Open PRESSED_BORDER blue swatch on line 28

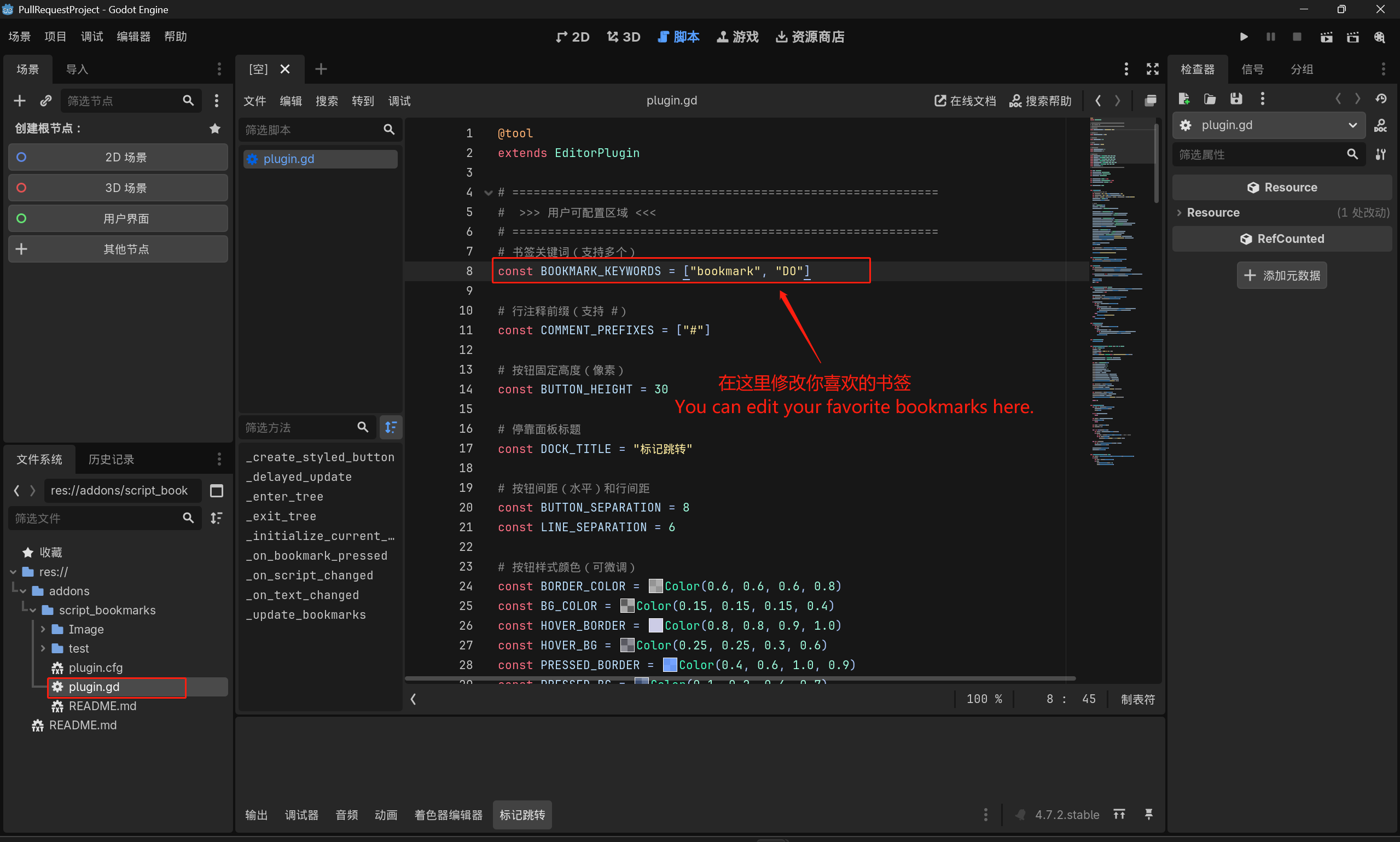[x=670, y=664]
